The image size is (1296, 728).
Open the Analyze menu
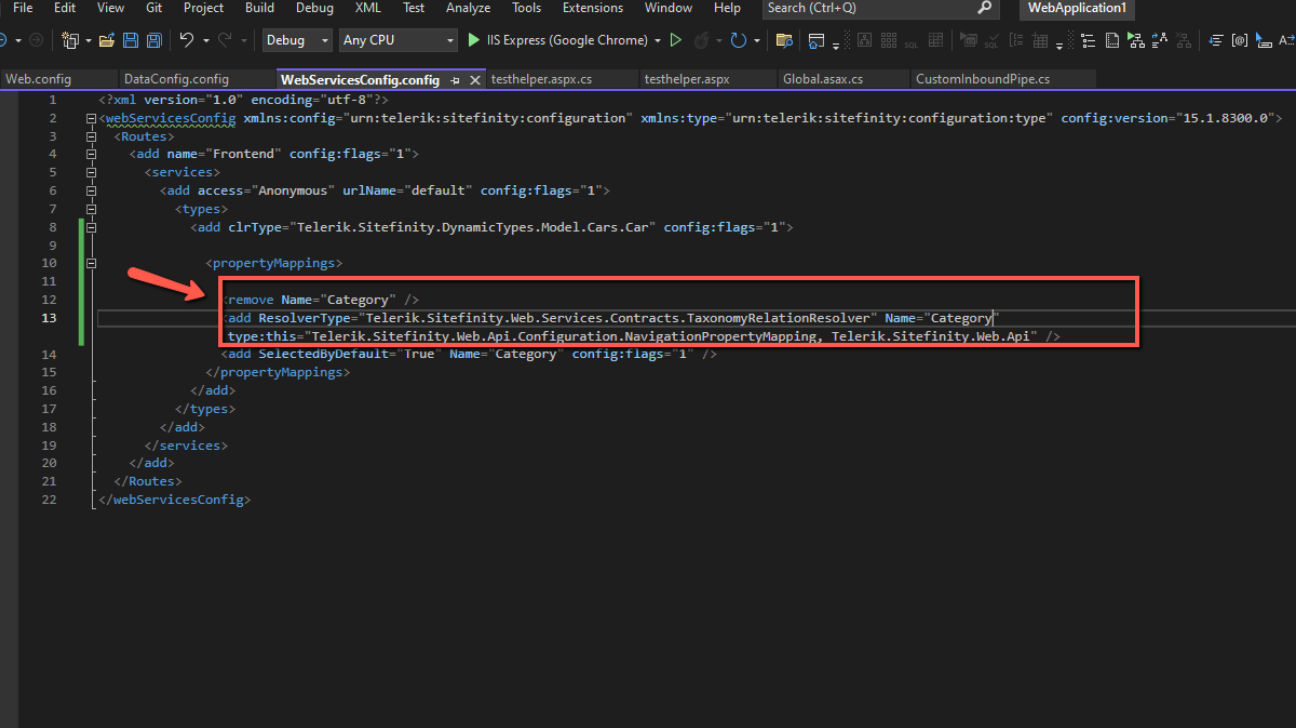(468, 8)
